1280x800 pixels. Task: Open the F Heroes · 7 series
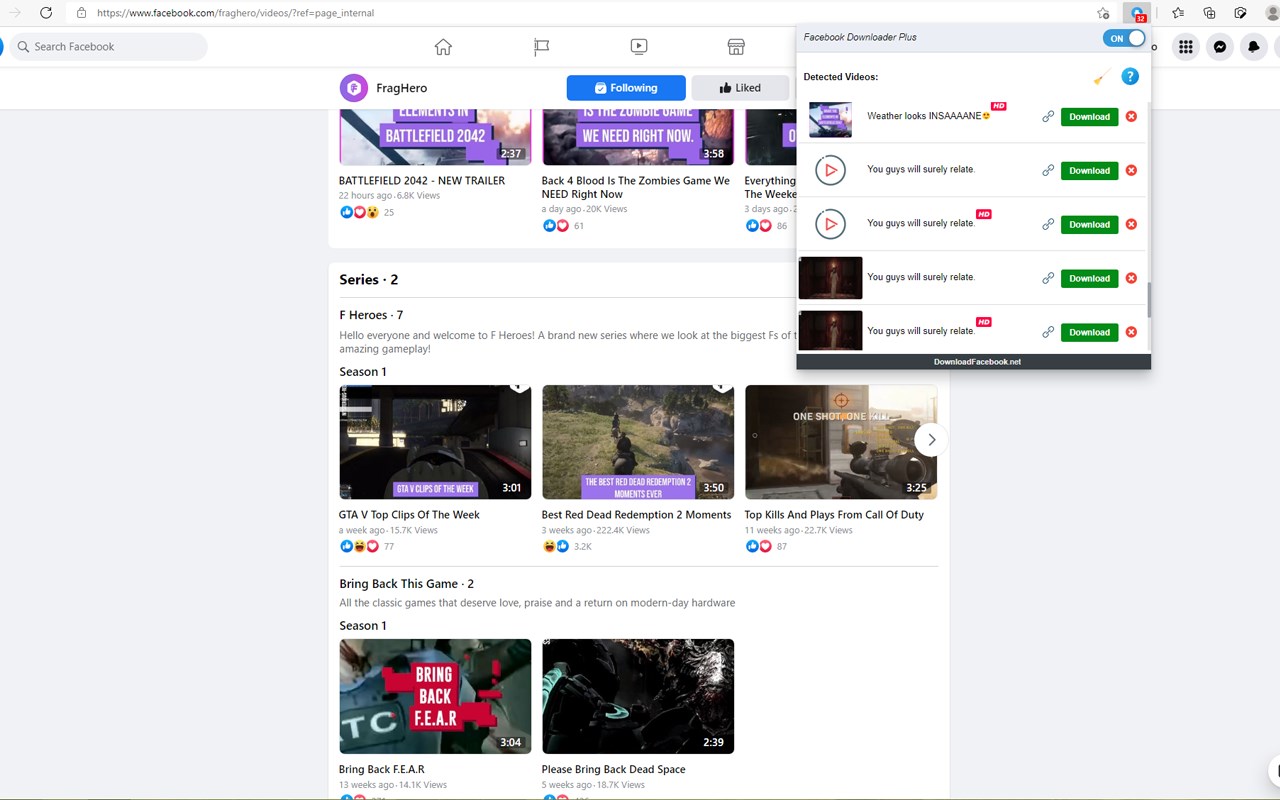click(x=371, y=315)
